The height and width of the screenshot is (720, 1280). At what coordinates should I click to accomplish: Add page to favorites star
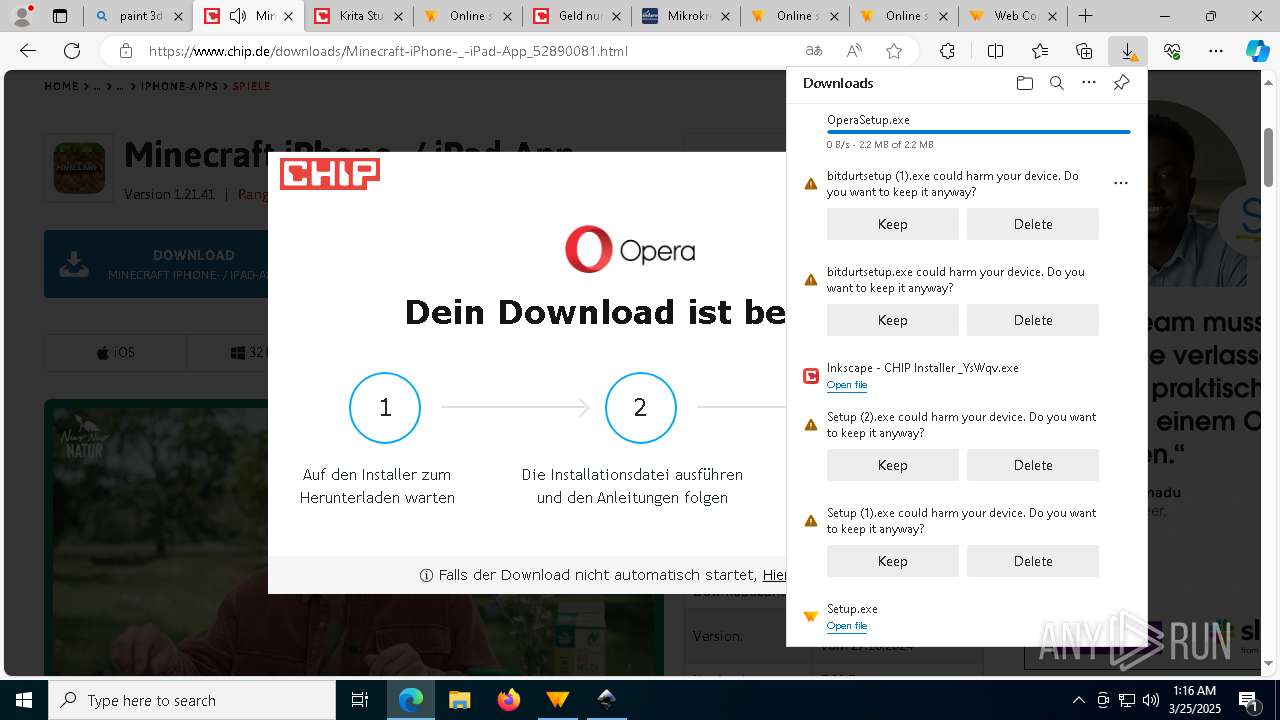(894, 51)
